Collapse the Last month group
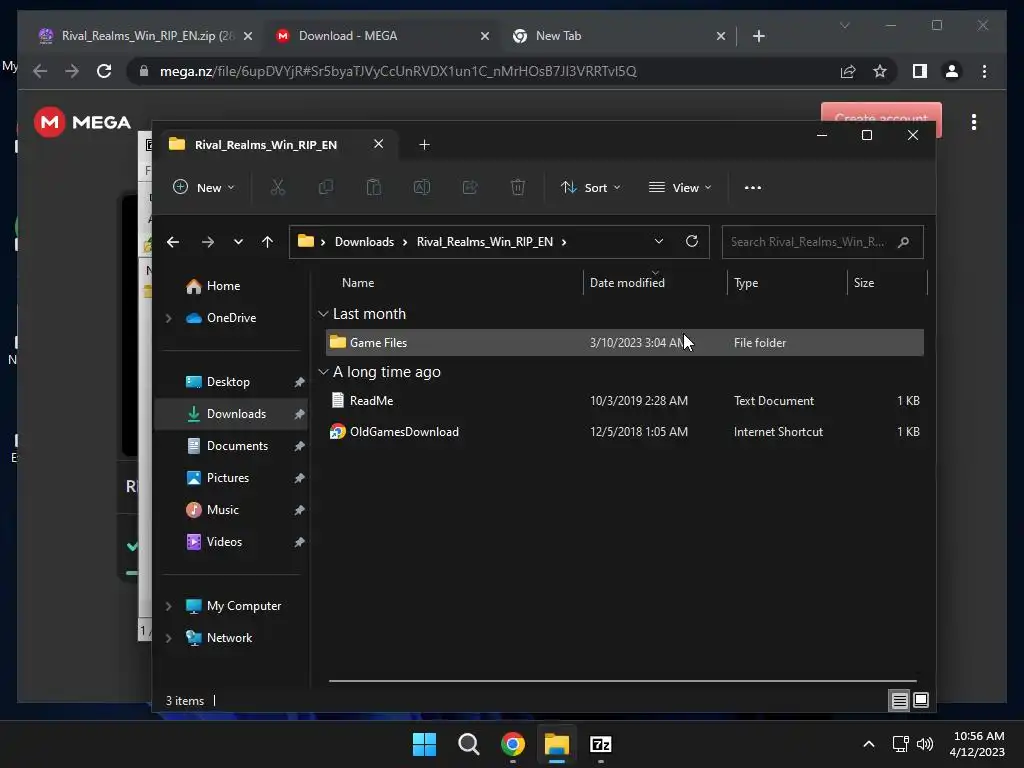Viewport: 1024px width, 768px height. pos(323,314)
